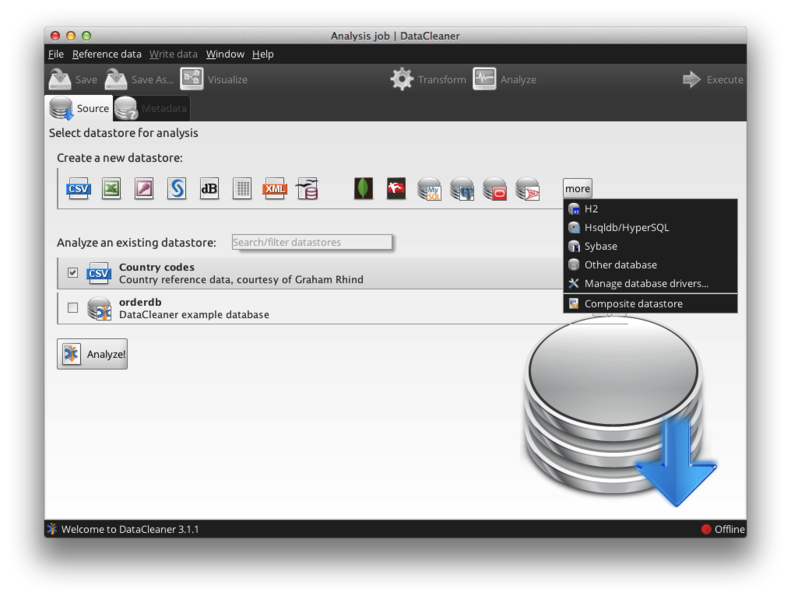Click the Country codes CSV icon

[x=98, y=273]
